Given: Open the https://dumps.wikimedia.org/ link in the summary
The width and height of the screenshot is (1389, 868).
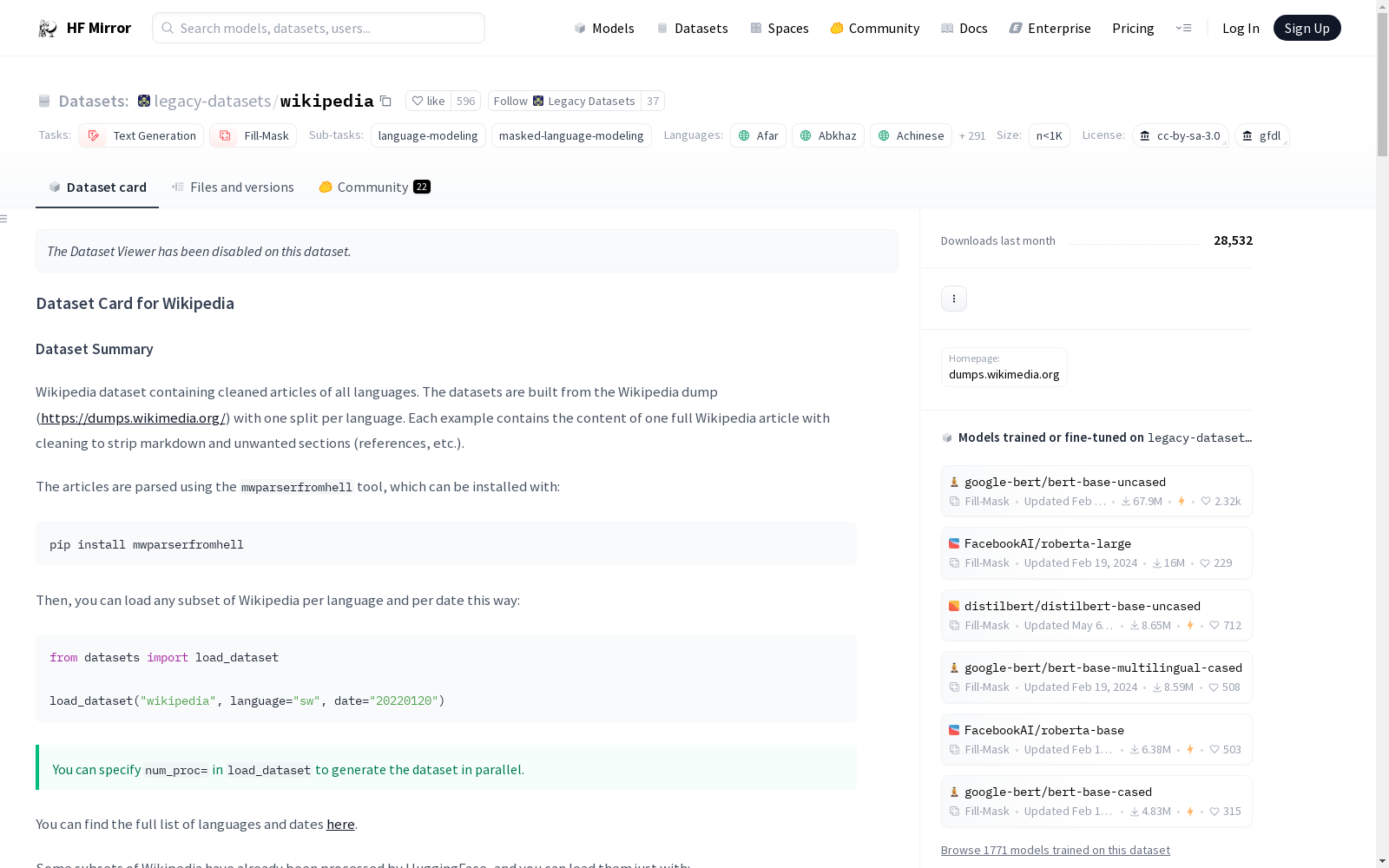Looking at the screenshot, I should tap(134, 418).
